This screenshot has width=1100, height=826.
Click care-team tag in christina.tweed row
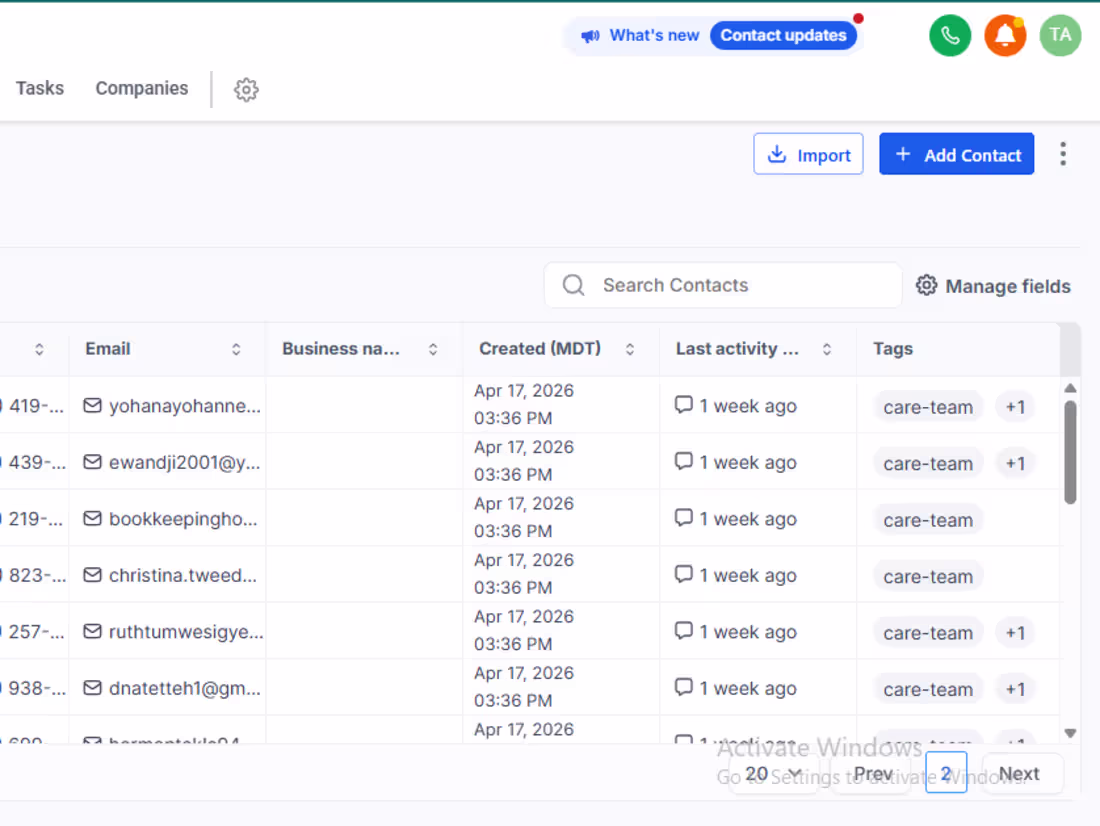coord(928,576)
